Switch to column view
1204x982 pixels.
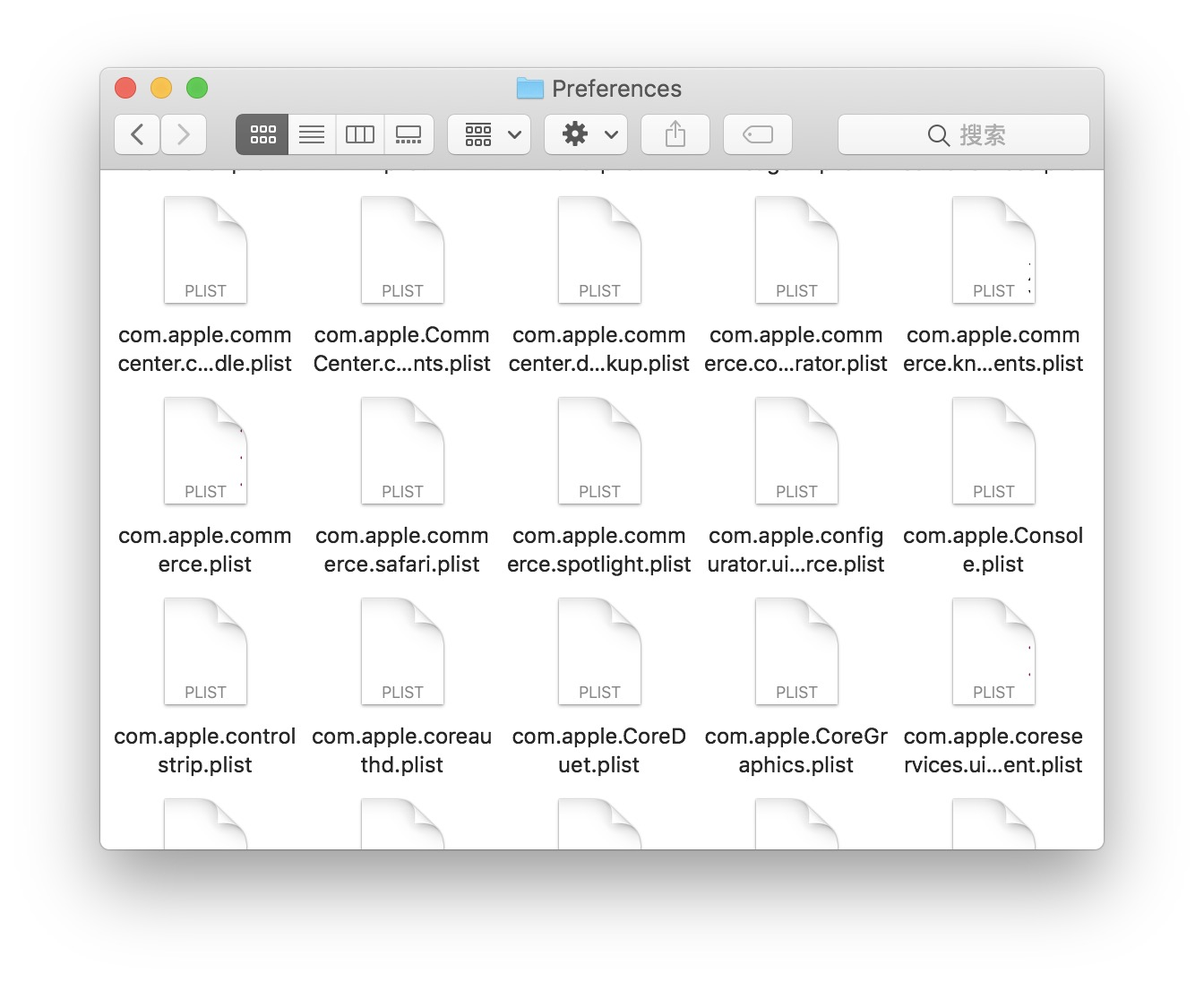tap(360, 134)
